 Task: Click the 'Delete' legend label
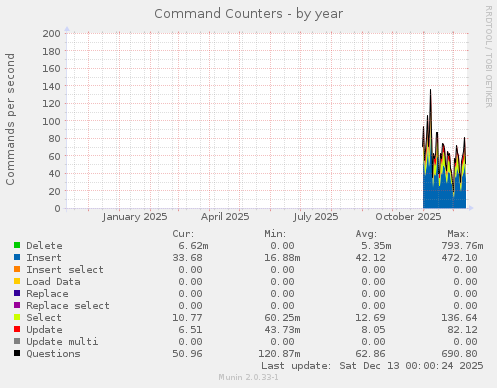pyautogui.click(x=44, y=246)
